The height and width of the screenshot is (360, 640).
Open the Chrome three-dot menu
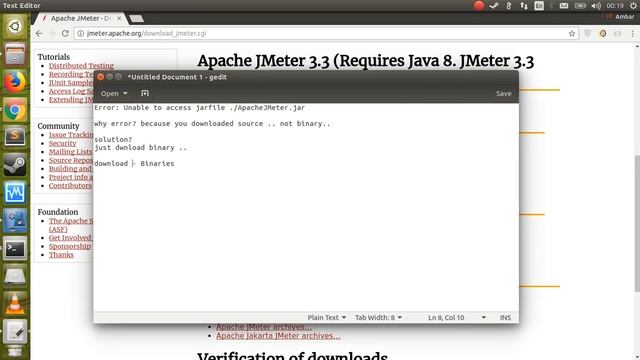[x=633, y=33]
